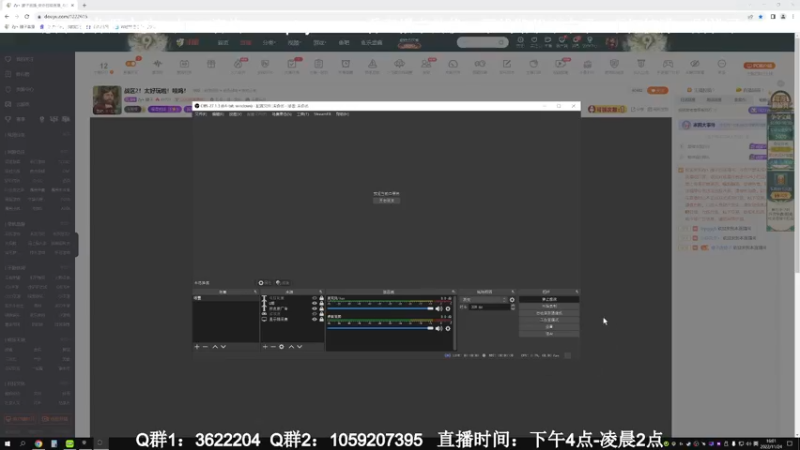Increase transition duration with stepper arrow
800x450 pixels.
pyautogui.click(x=513, y=306)
